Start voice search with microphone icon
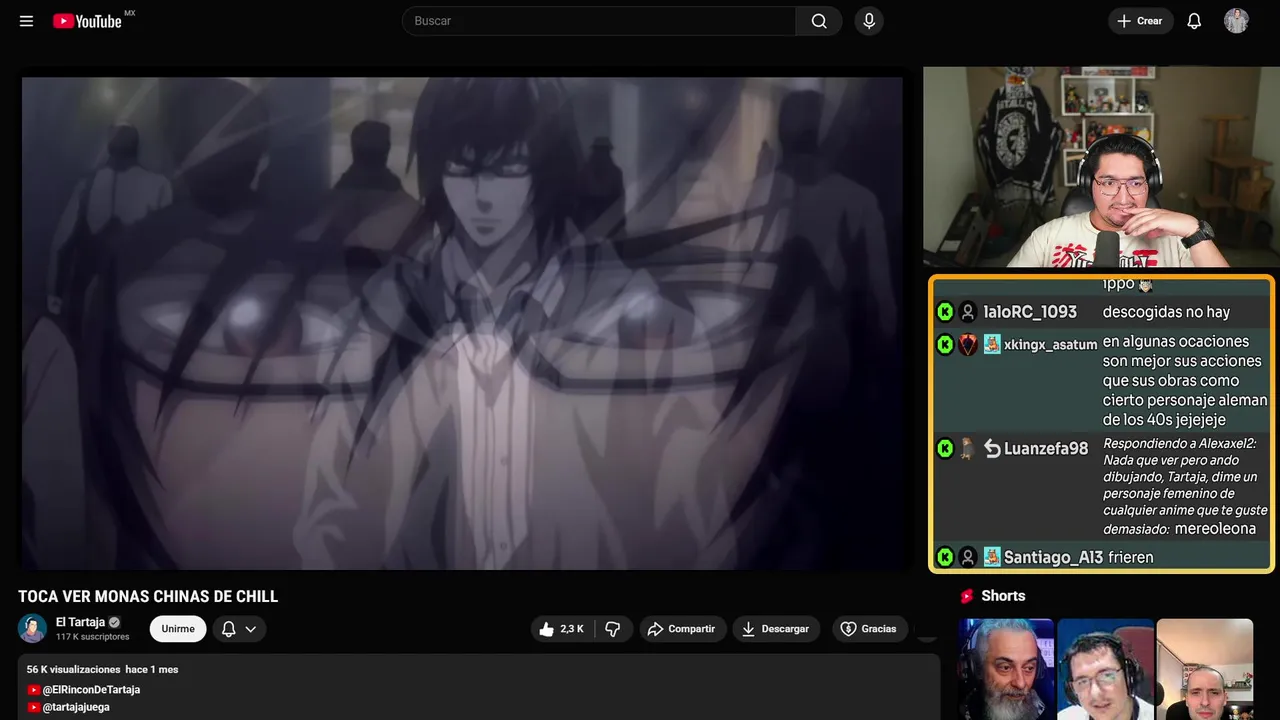 869,21
